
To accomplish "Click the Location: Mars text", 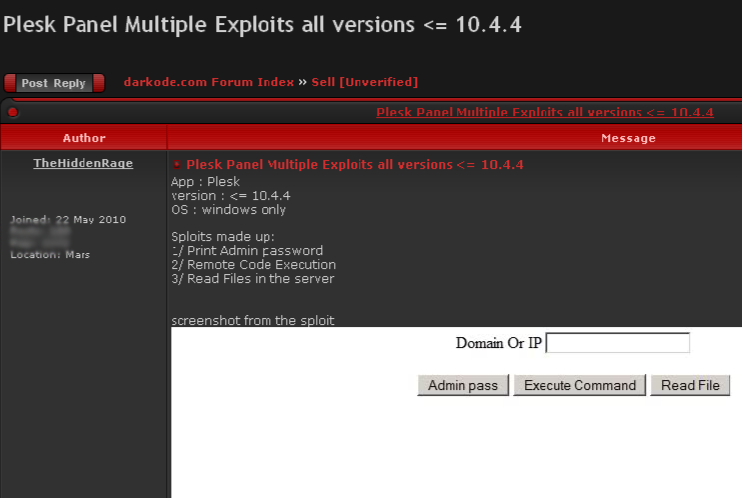I will (x=50, y=255).
